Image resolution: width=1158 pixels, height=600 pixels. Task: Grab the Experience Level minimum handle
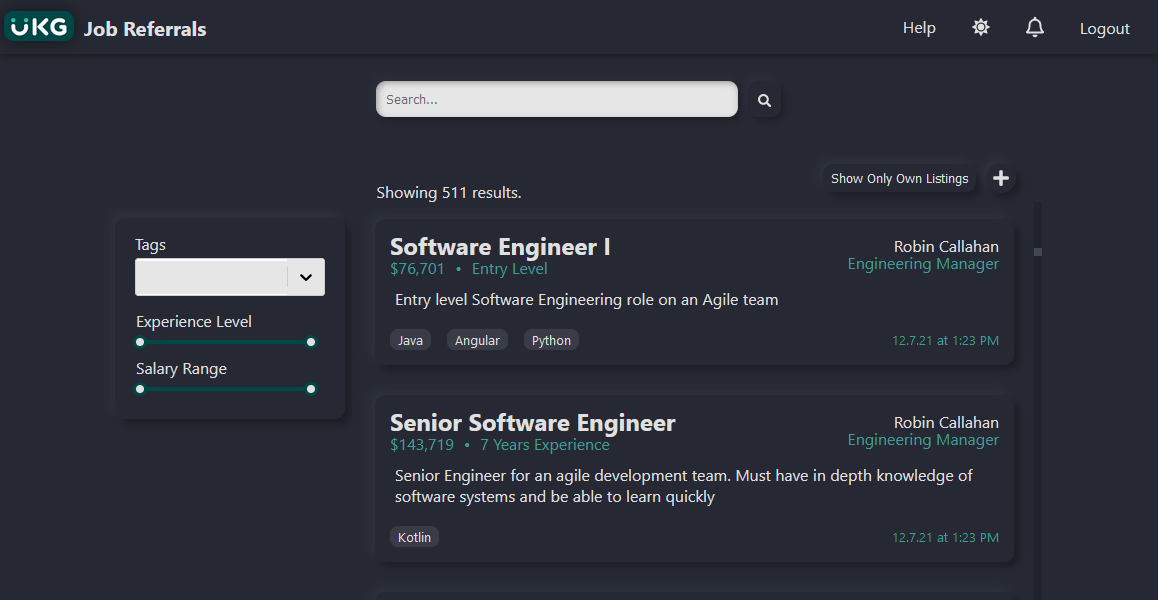pos(140,342)
